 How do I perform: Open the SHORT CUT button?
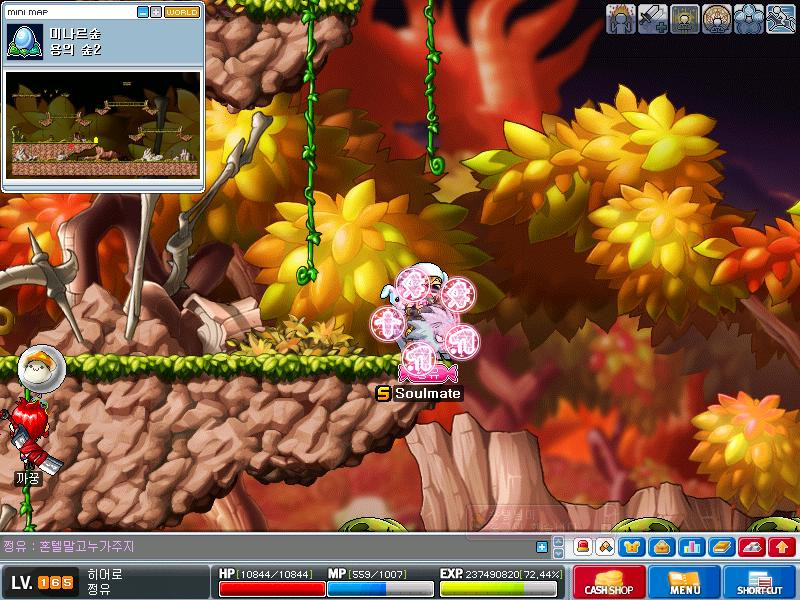pos(760,582)
